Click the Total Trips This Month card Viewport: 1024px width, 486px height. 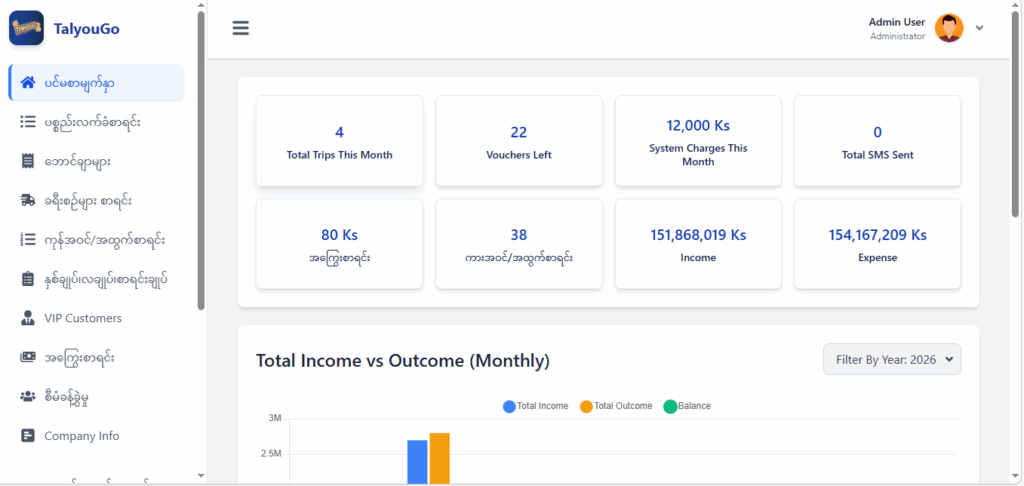pos(339,141)
